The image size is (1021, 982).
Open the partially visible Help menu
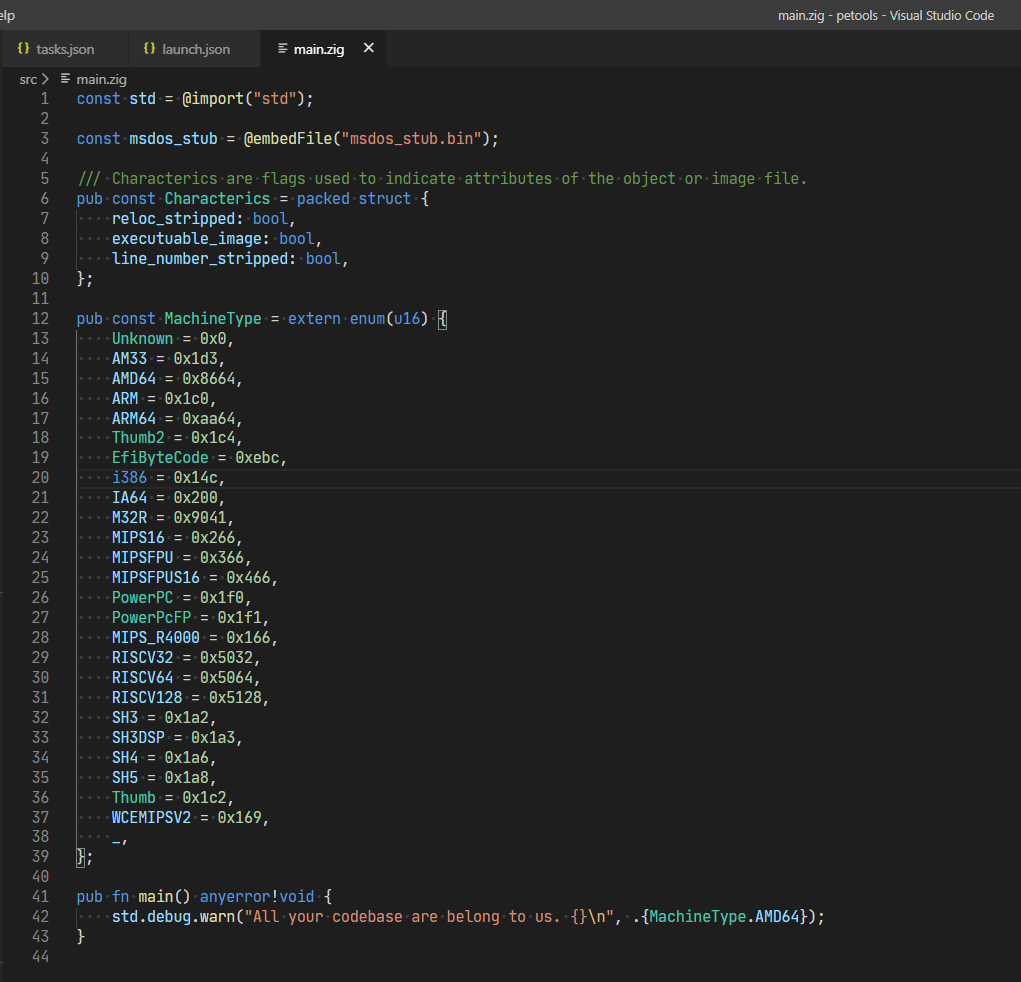point(7,15)
